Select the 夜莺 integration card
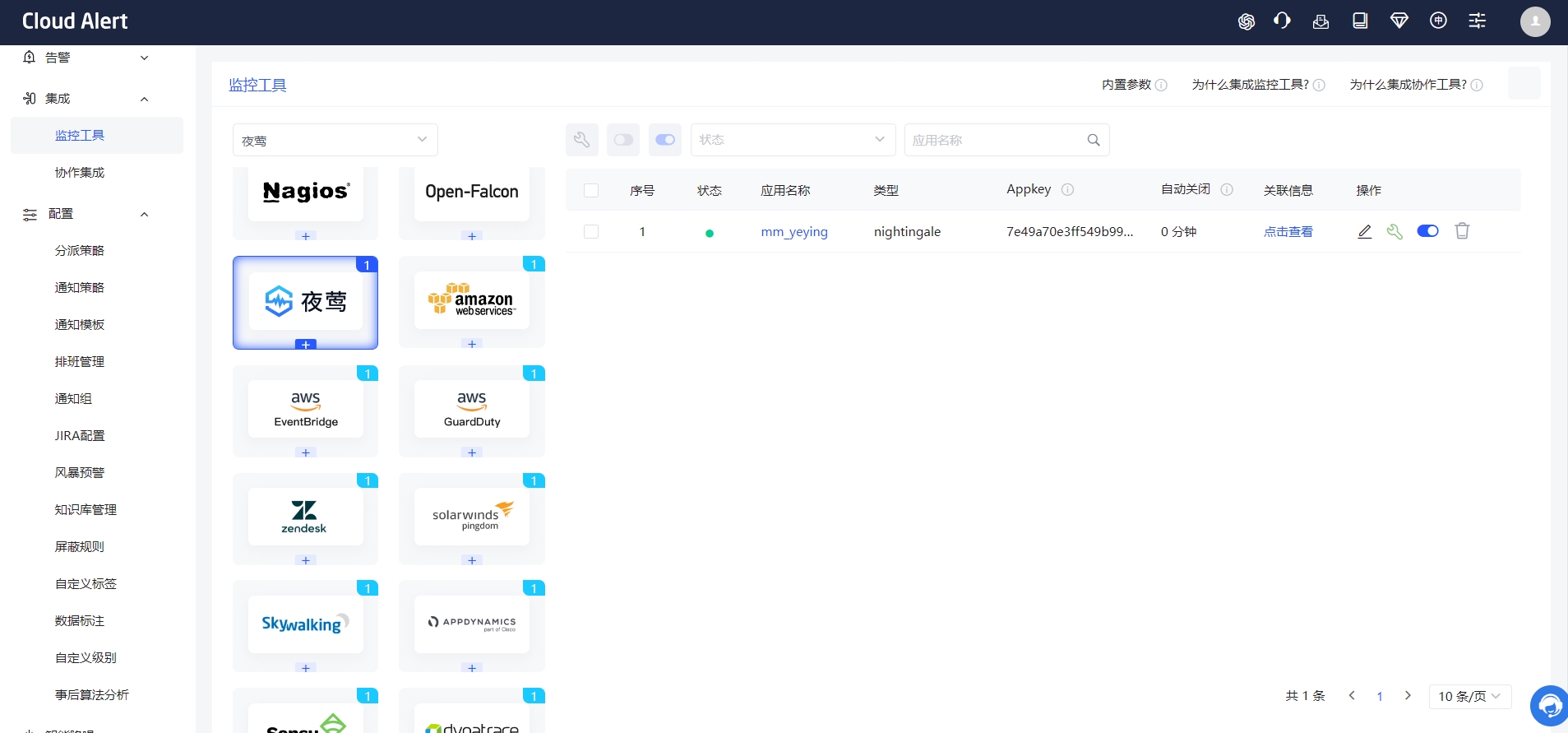 click(306, 301)
